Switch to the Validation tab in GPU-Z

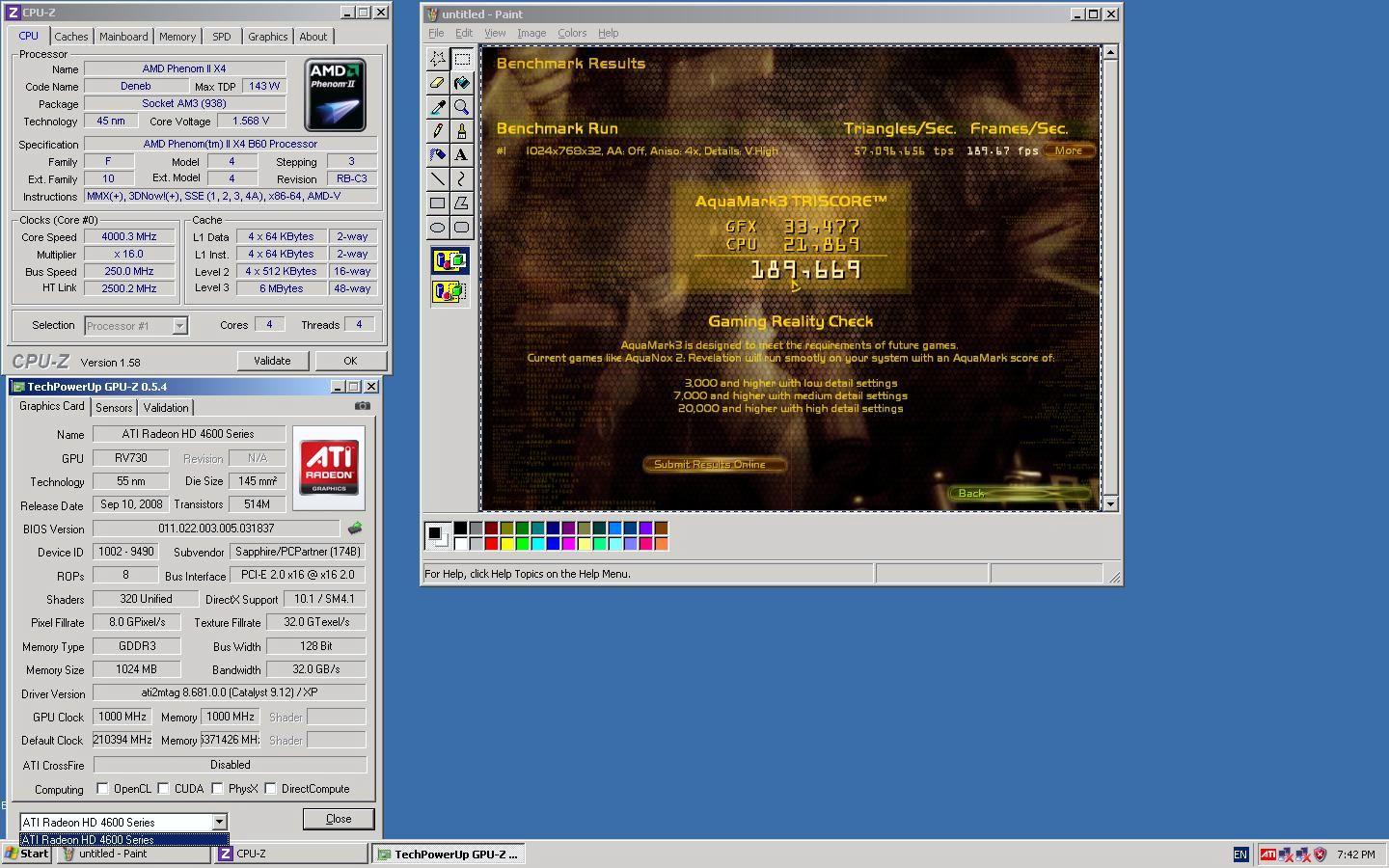tap(166, 408)
